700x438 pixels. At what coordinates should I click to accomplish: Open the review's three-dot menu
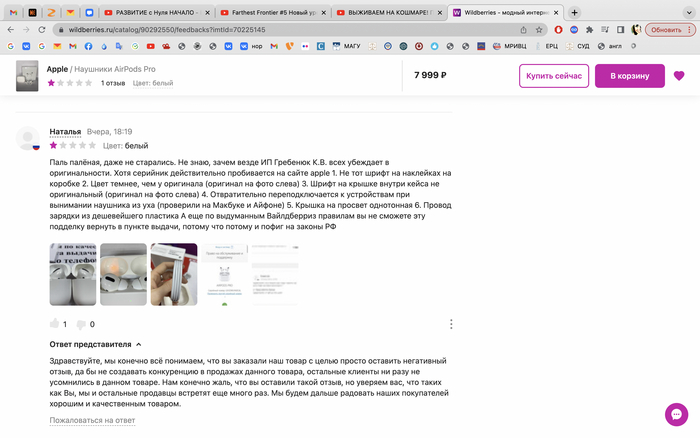click(x=451, y=324)
